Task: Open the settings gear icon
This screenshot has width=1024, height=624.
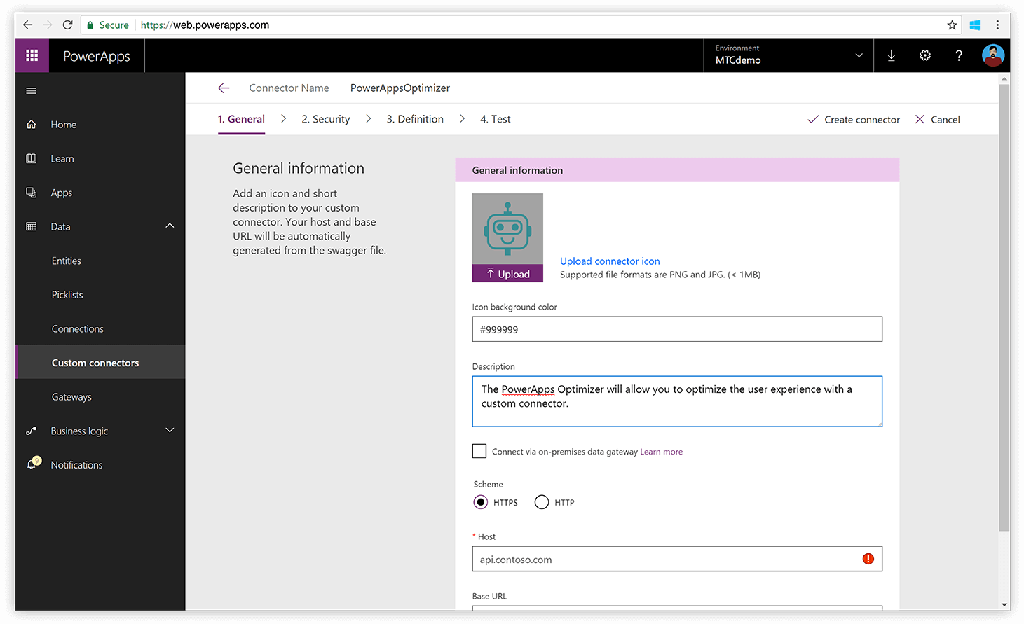Action: tap(925, 56)
